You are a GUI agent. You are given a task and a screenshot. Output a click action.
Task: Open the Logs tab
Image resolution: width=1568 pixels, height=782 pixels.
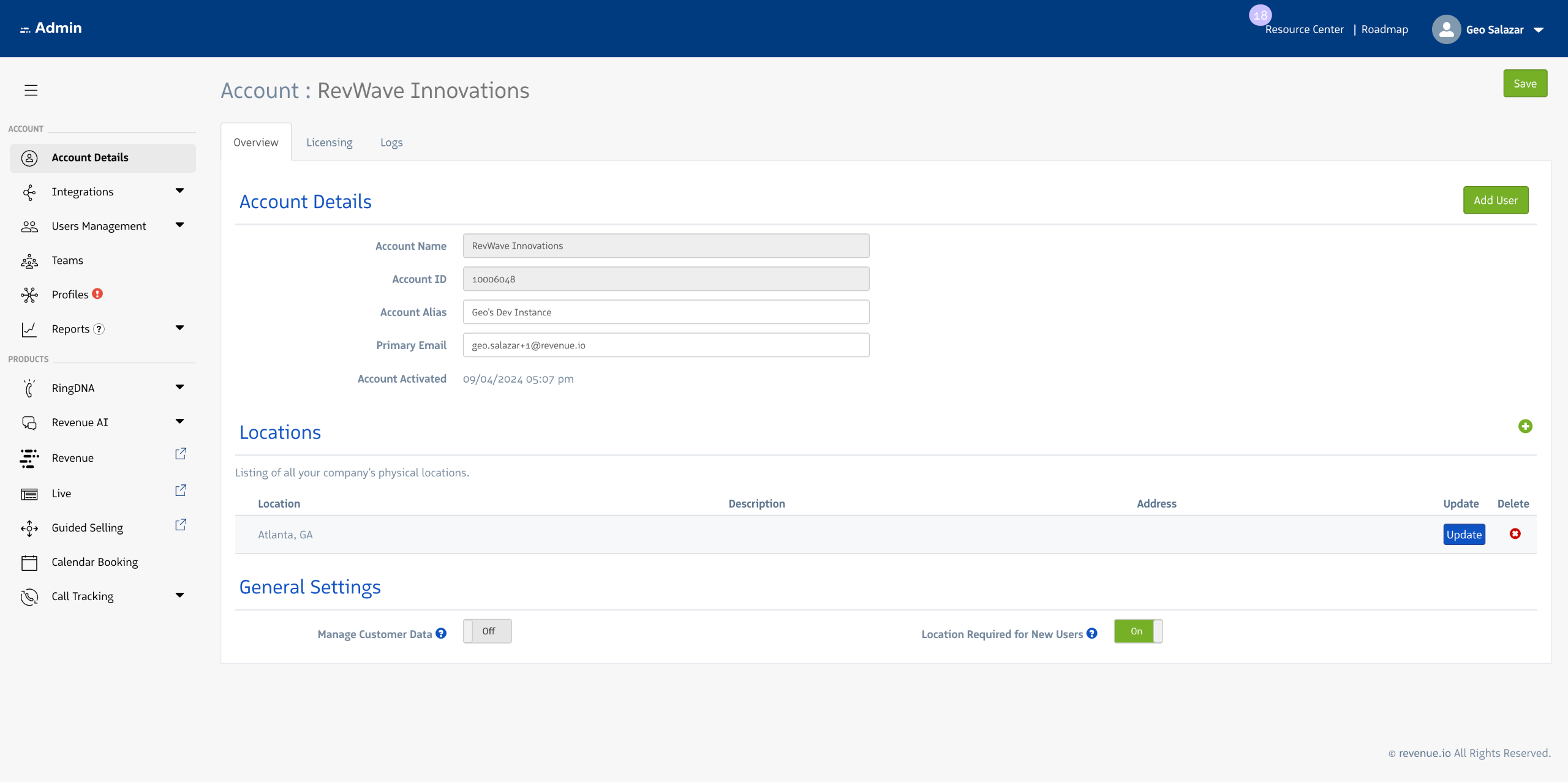point(391,143)
